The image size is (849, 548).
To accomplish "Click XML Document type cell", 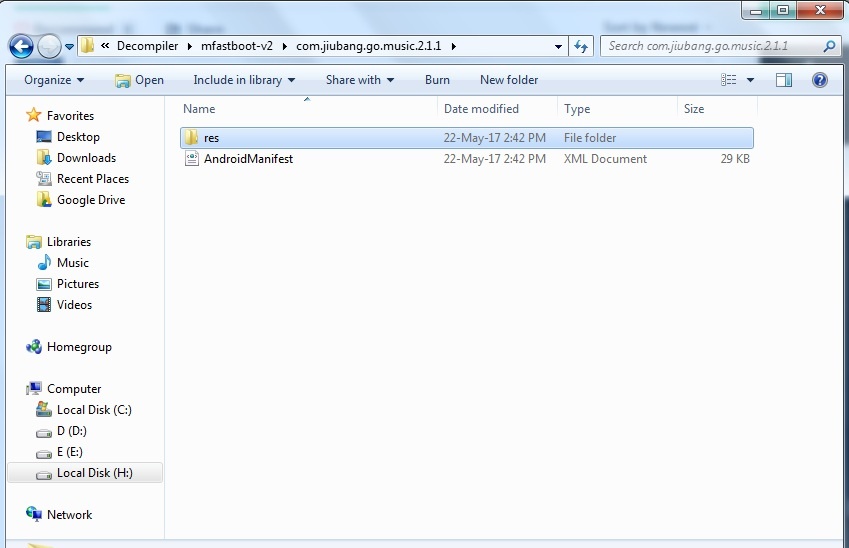I will [605, 159].
